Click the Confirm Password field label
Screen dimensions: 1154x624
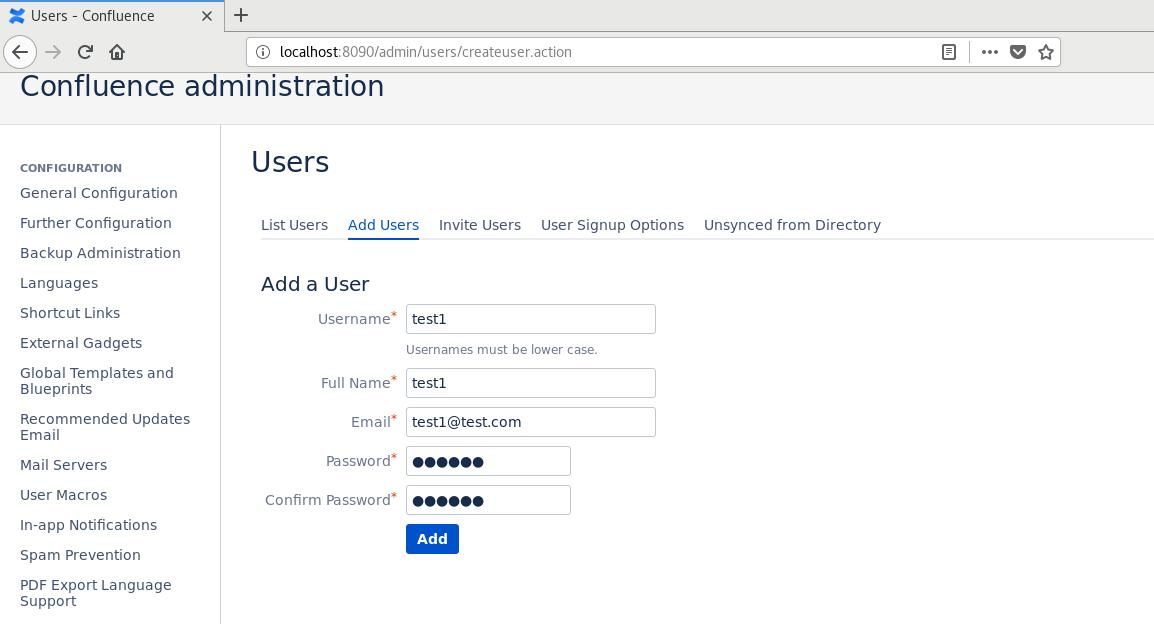(x=330, y=500)
